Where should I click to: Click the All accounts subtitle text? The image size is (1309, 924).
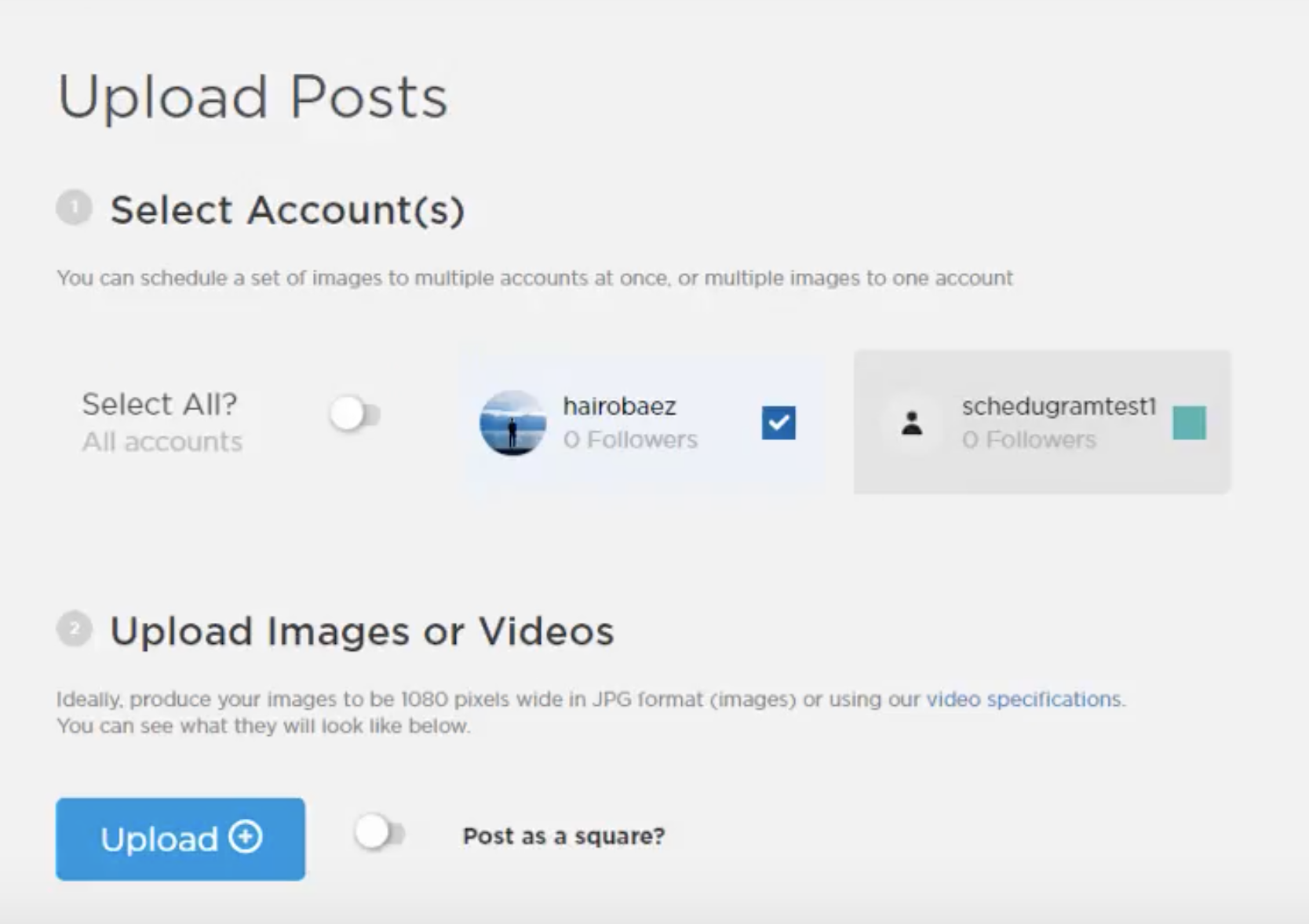point(162,442)
